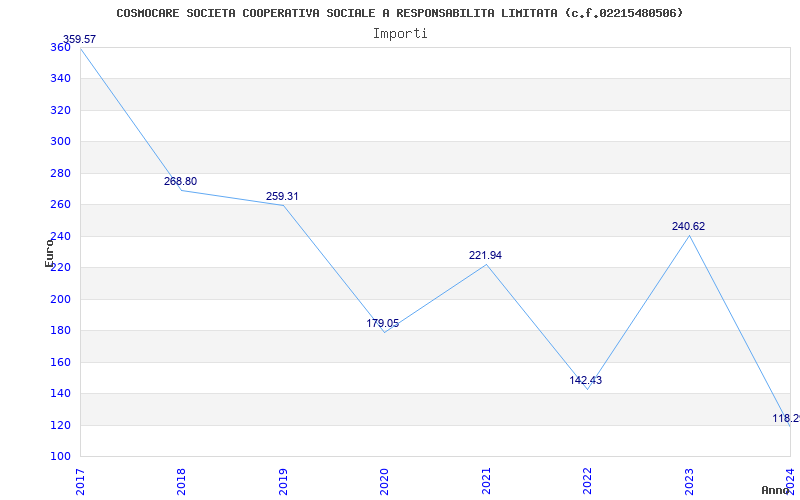The height and width of the screenshot is (500, 800).
Task: Select the 200 tick on the vertical axis
Action: click(x=60, y=299)
